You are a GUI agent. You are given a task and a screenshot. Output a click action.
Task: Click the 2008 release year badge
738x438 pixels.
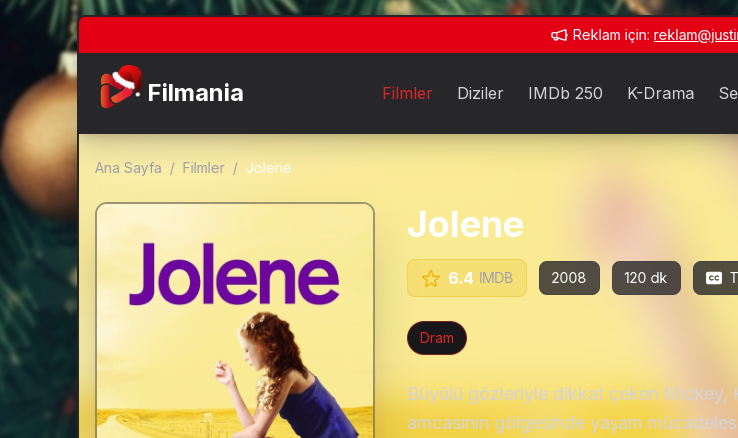(x=569, y=278)
